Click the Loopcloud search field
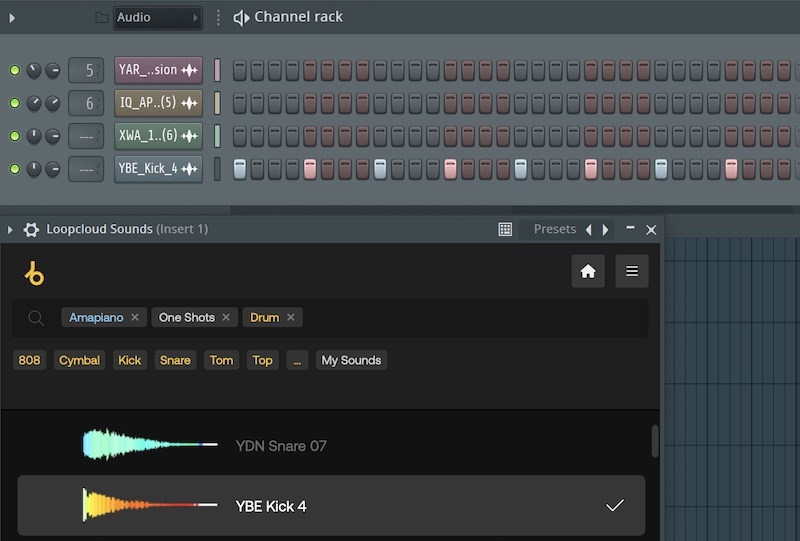Viewport: 800px width, 541px height. (330, 318)
